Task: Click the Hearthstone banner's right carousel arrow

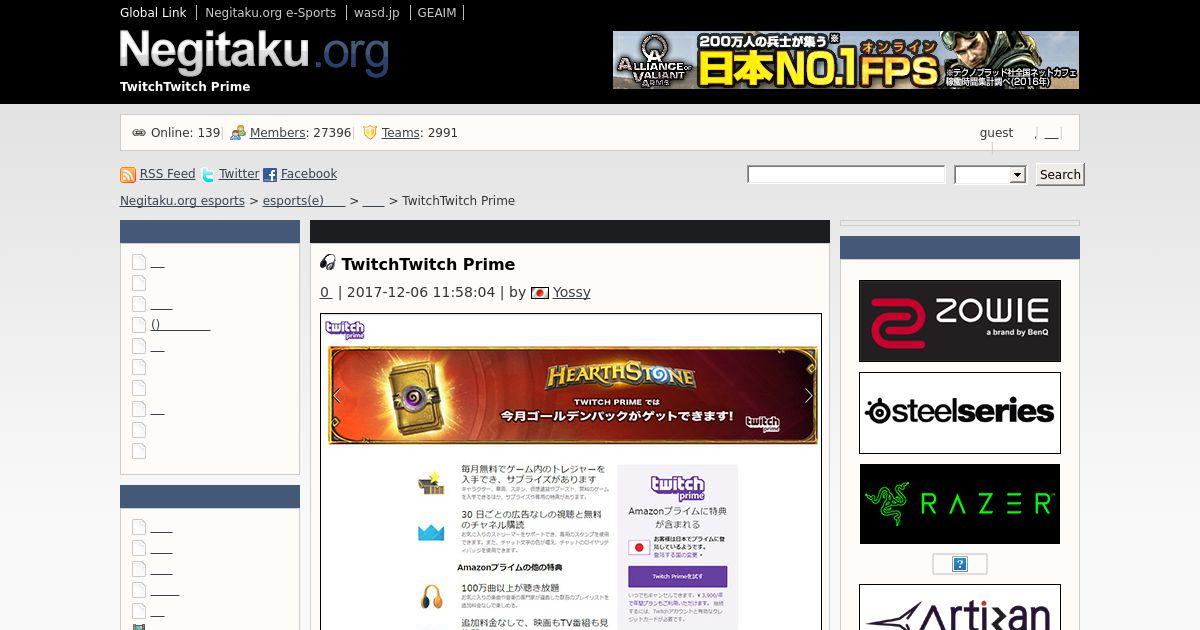Action: pos(808,396)
